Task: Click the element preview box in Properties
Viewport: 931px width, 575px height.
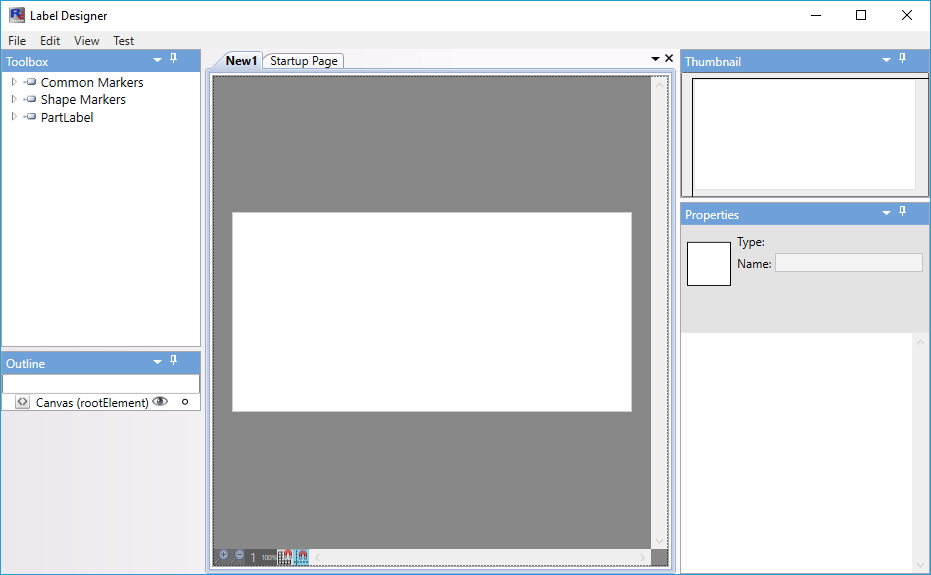Action: 709,264
